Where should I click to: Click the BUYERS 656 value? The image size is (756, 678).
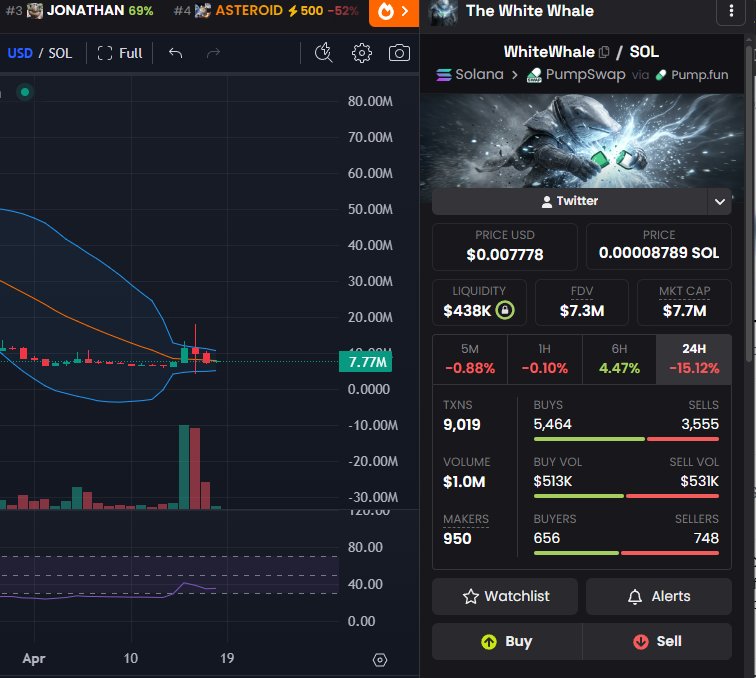[547, 538]
